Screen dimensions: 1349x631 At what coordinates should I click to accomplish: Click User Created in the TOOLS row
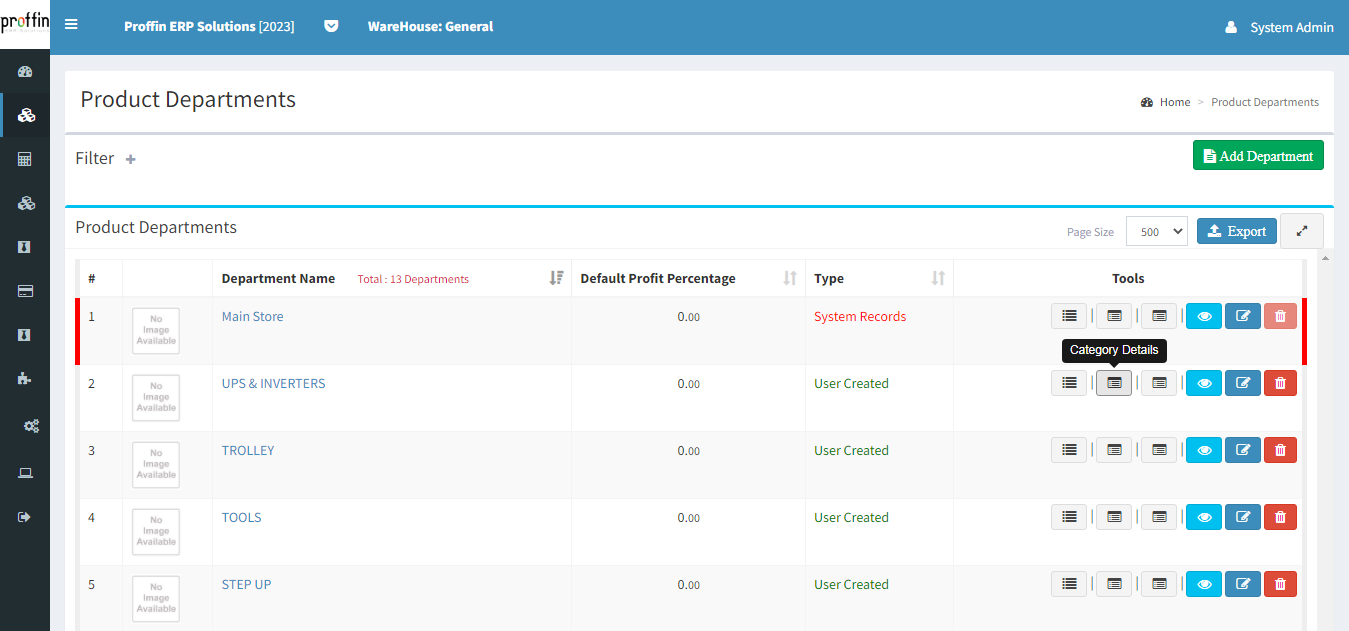[851, 517]
